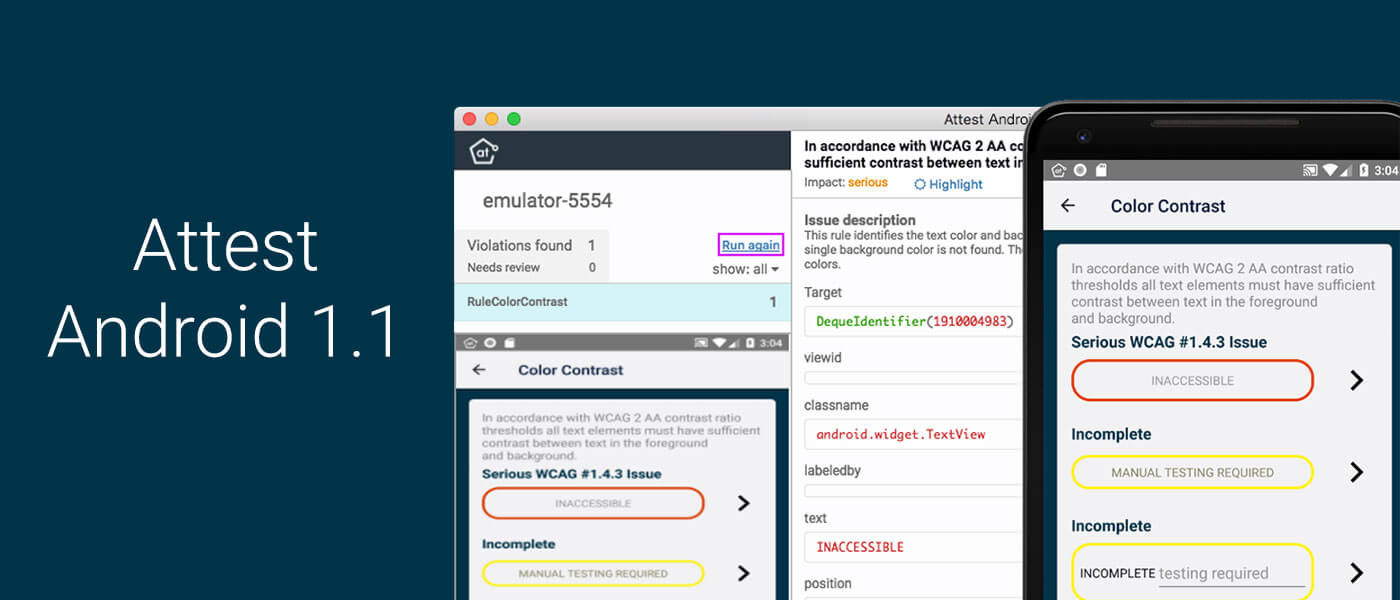The width and height of the screenshot is (1400, 600).
Task: Tap the SD card icon in phone status bar
Action: click(x=1099, y=171)
